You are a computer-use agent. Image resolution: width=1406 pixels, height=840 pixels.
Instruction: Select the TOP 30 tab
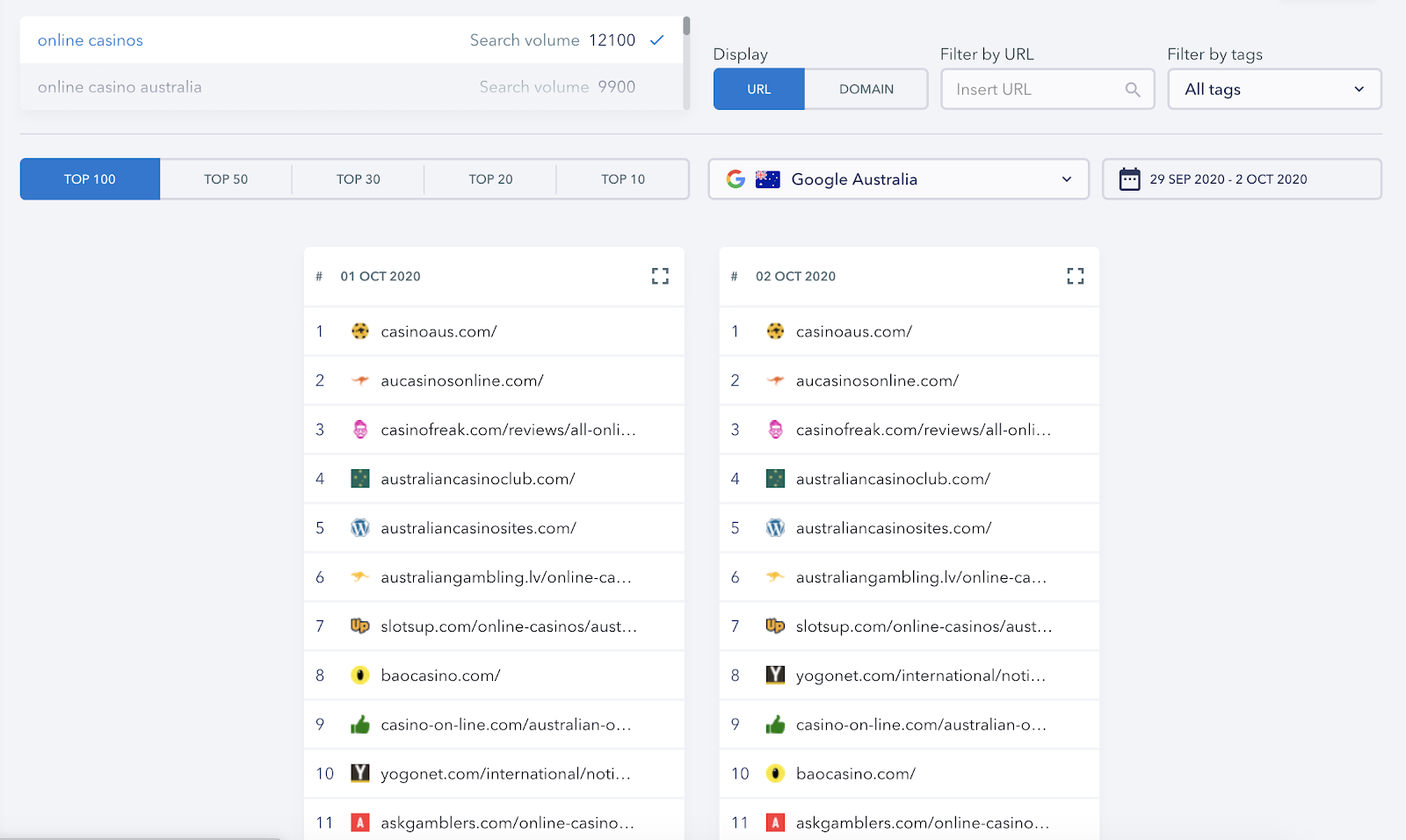[359, 179]
